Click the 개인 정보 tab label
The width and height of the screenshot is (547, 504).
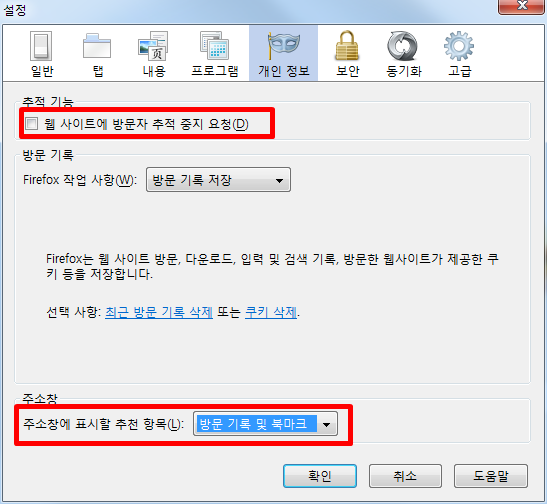(x=283, y=71)
